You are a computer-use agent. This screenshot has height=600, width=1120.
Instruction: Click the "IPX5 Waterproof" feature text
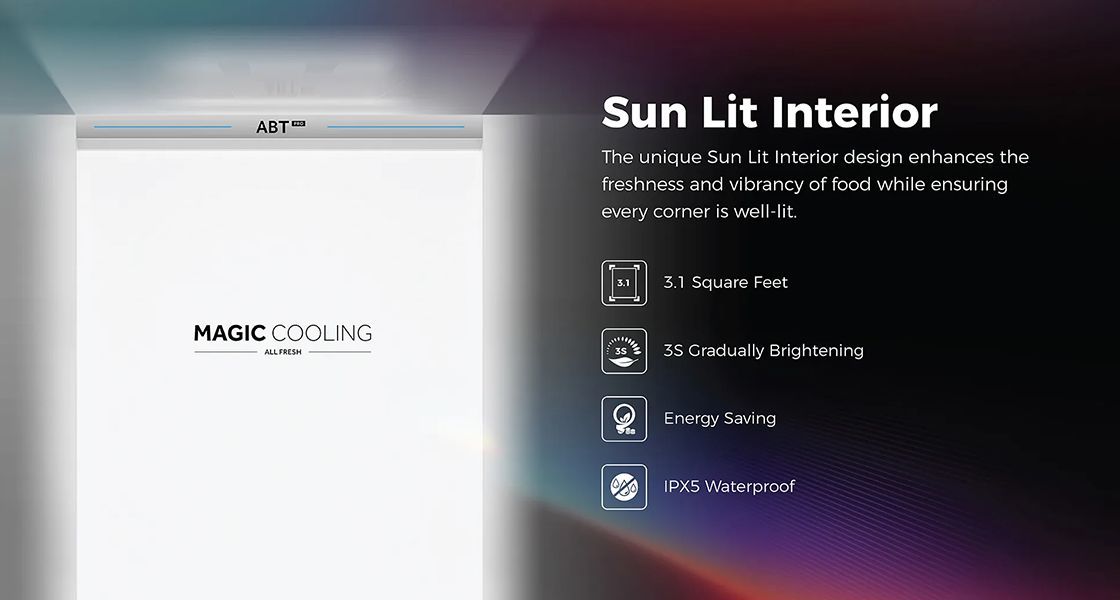729,487
